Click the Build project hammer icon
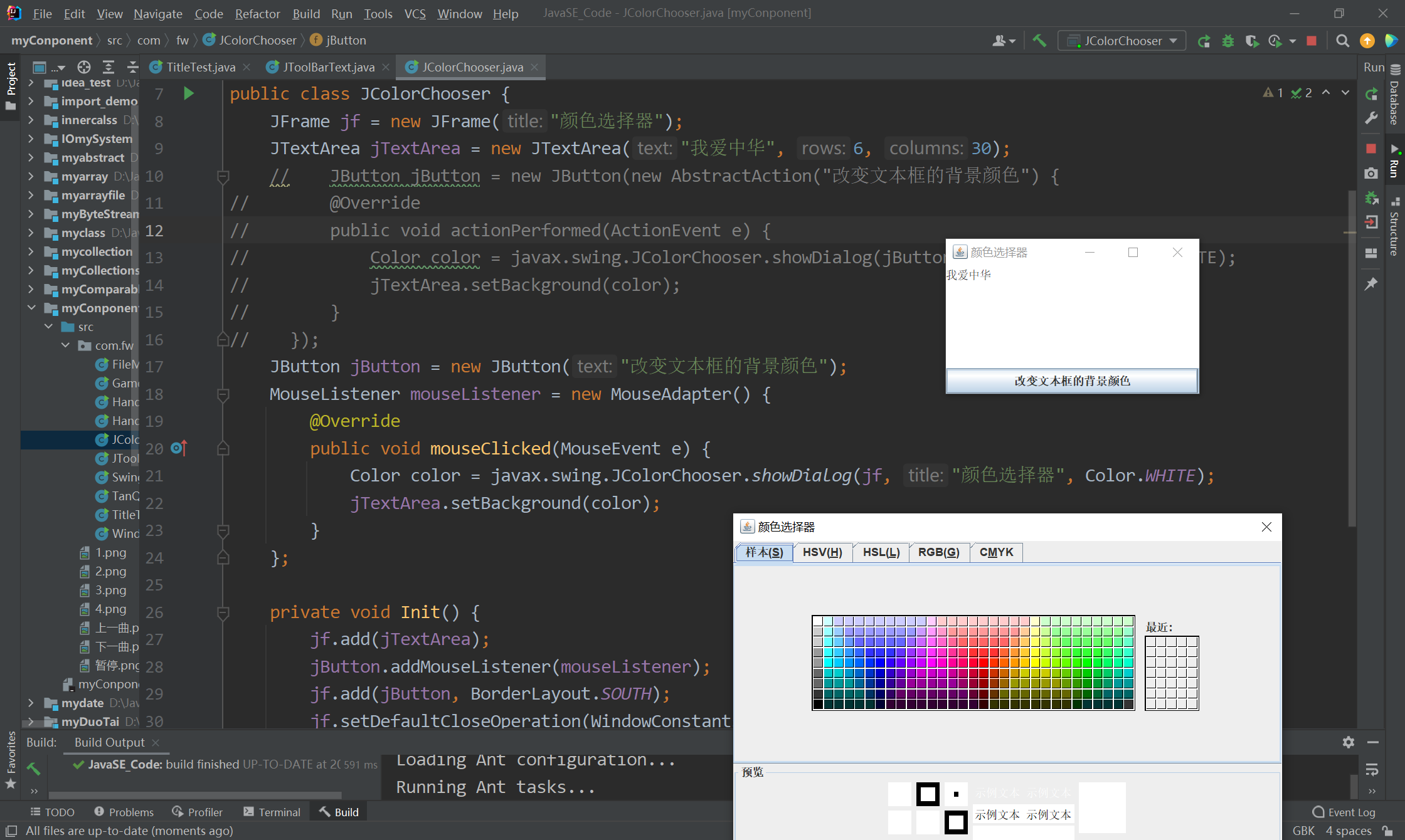The image size is (1405, 840). coord(1039,41)
